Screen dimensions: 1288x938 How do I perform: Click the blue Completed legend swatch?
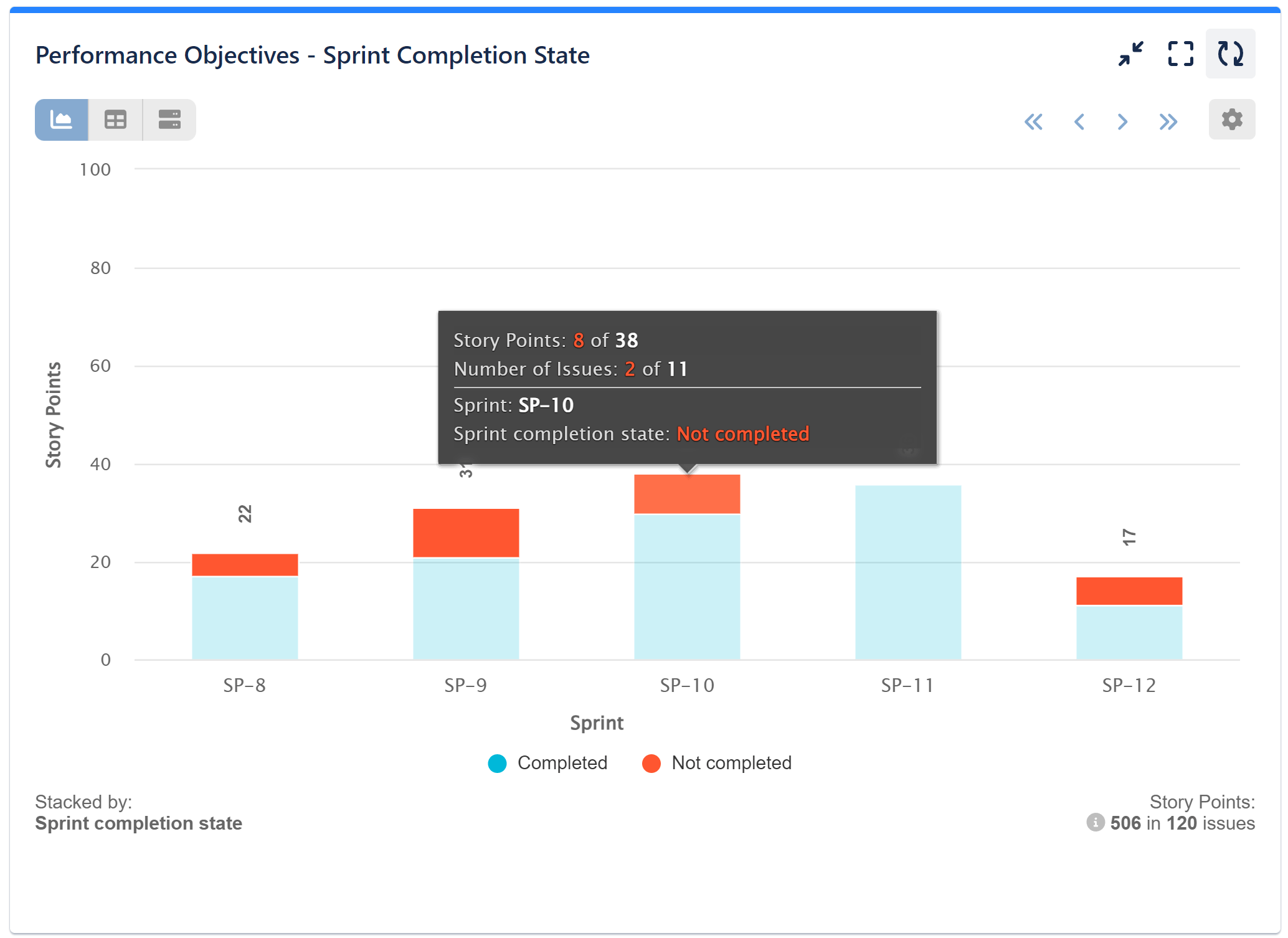point(496,762)
